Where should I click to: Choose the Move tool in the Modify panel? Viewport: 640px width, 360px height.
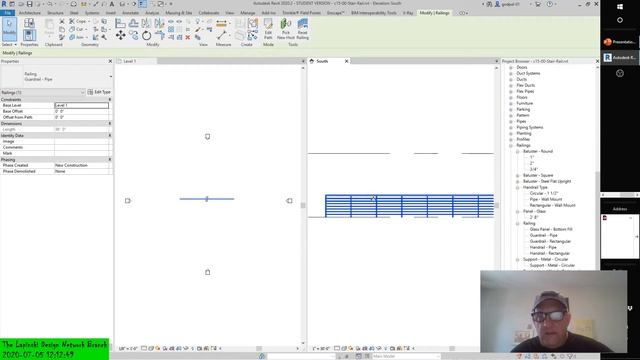coord(120,36)
